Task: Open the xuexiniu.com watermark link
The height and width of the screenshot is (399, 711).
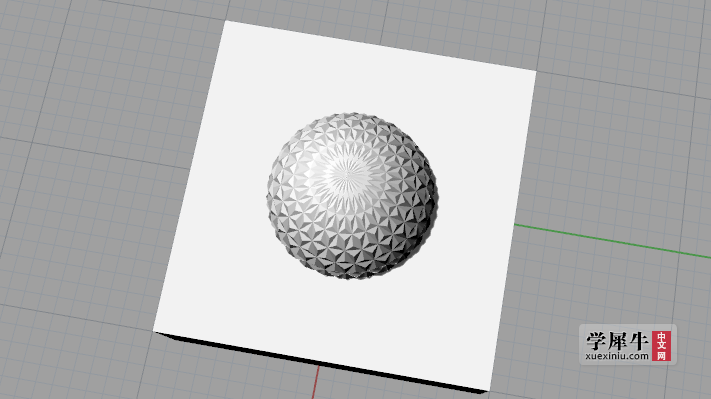Action: coord(617,356)
